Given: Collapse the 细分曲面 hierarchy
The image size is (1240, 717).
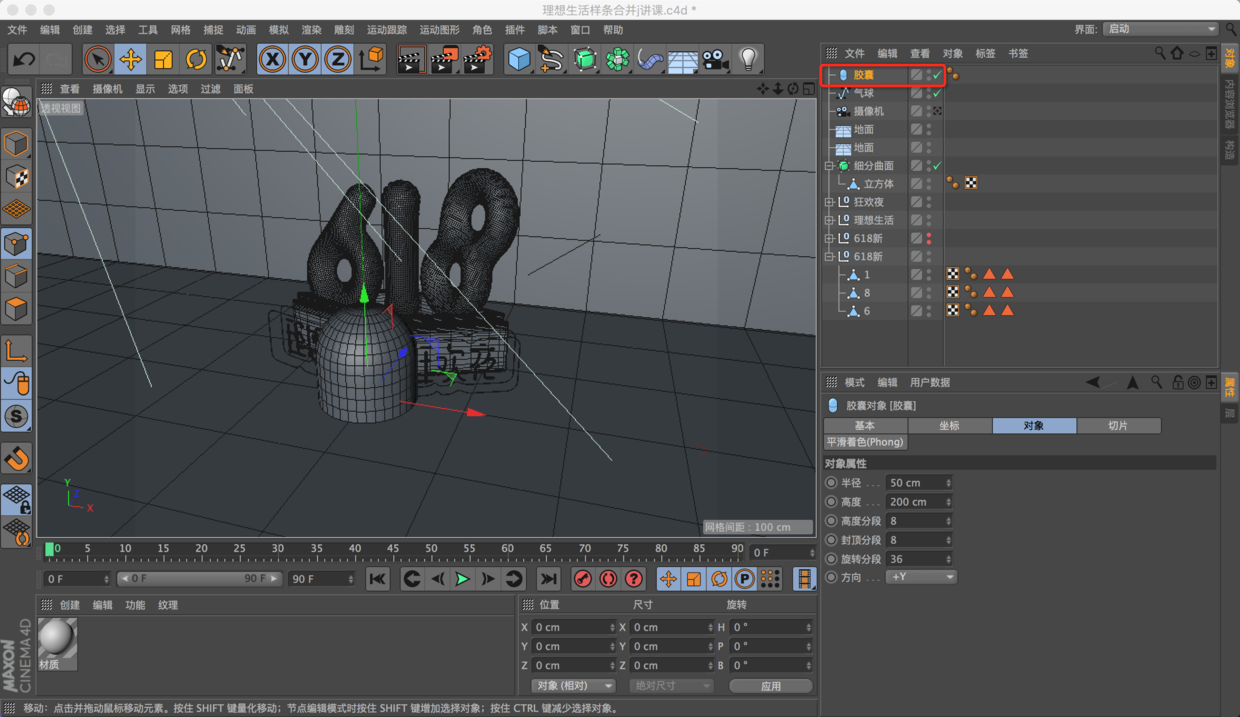Looking at the screenshot, I should pyautogui.click(x=829, y=166).
